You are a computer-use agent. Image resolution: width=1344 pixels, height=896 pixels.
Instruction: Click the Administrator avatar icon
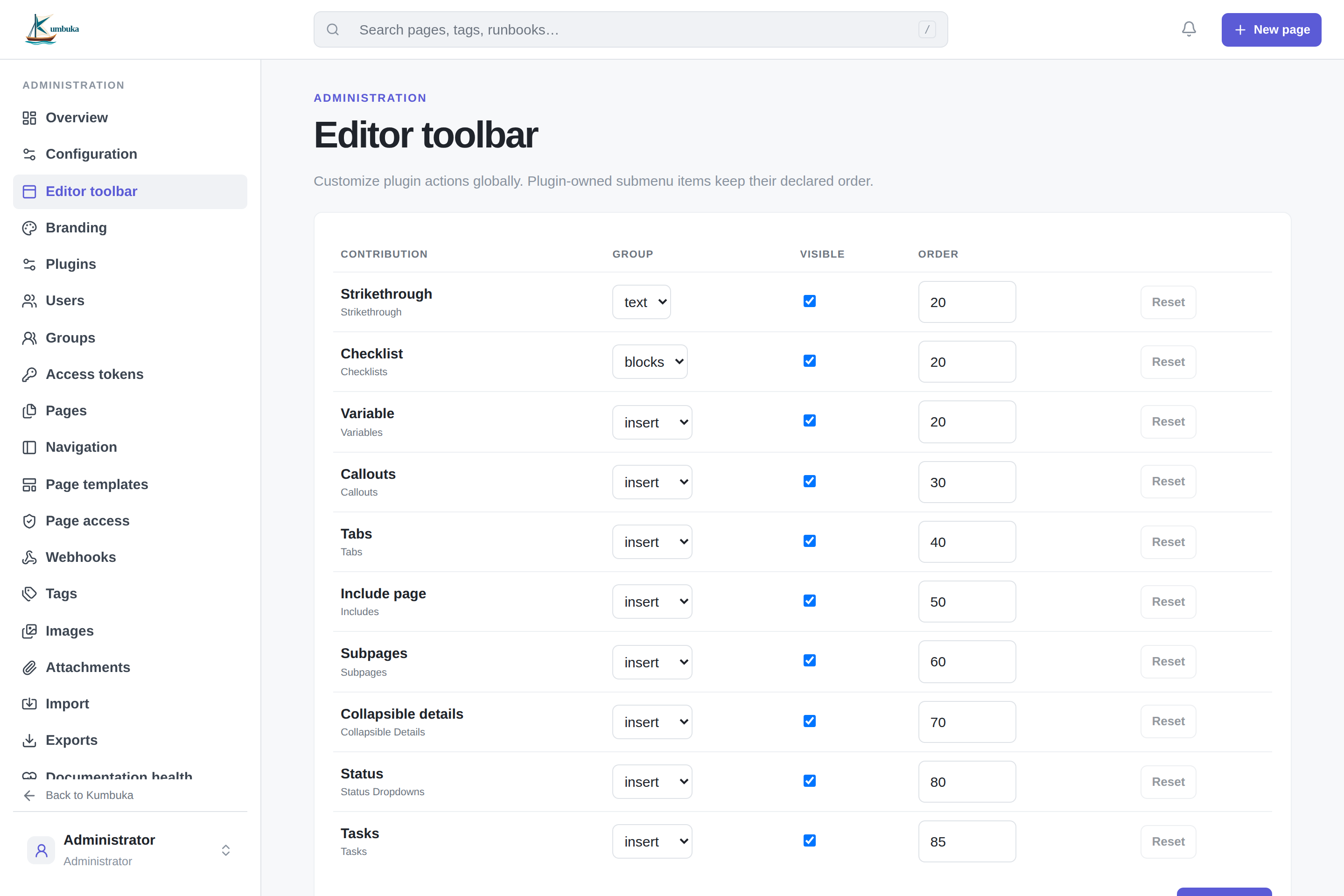[41, 850]
